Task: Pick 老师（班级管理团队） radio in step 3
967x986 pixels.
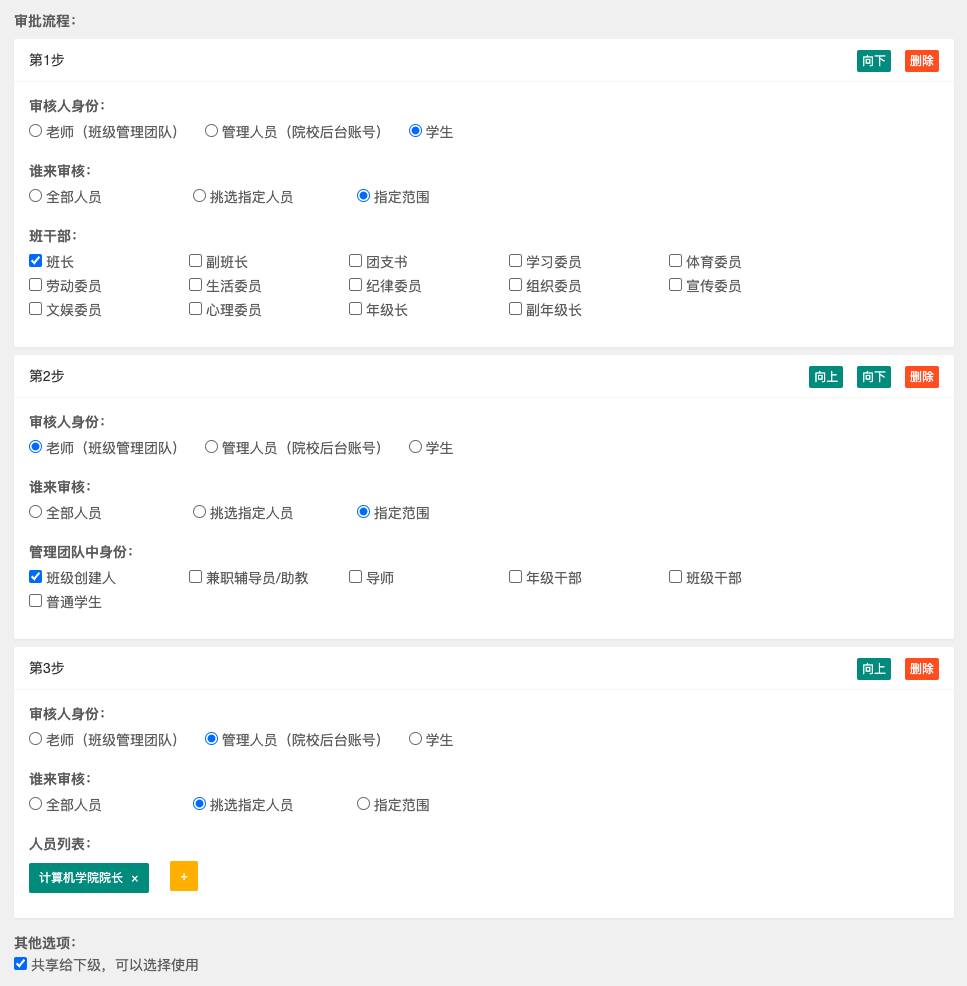Action: (36, 739)
